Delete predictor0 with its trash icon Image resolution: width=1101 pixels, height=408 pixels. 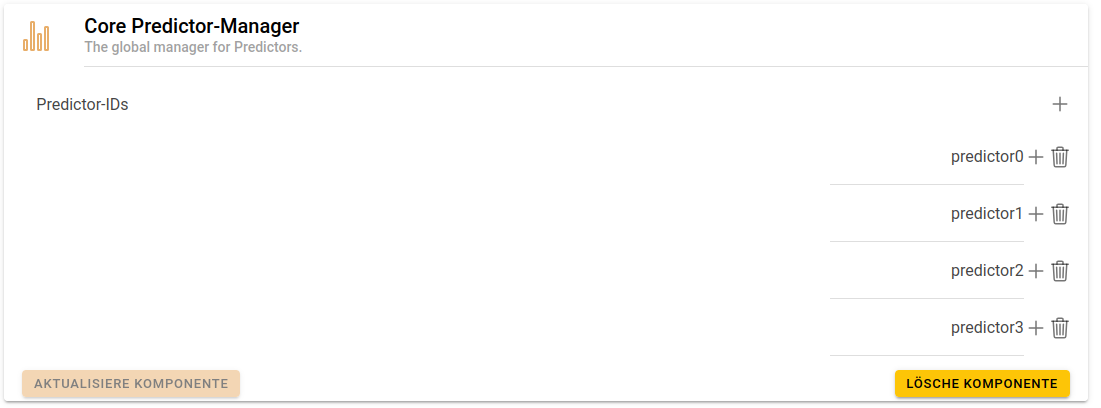click(x=1061, y=157)
